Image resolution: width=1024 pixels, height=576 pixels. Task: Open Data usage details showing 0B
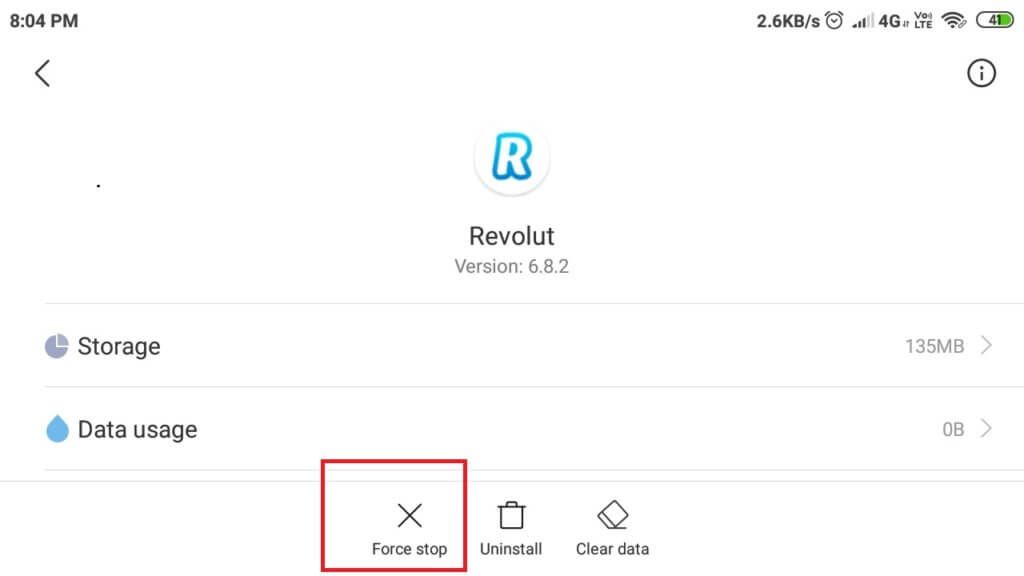point(520,428)
